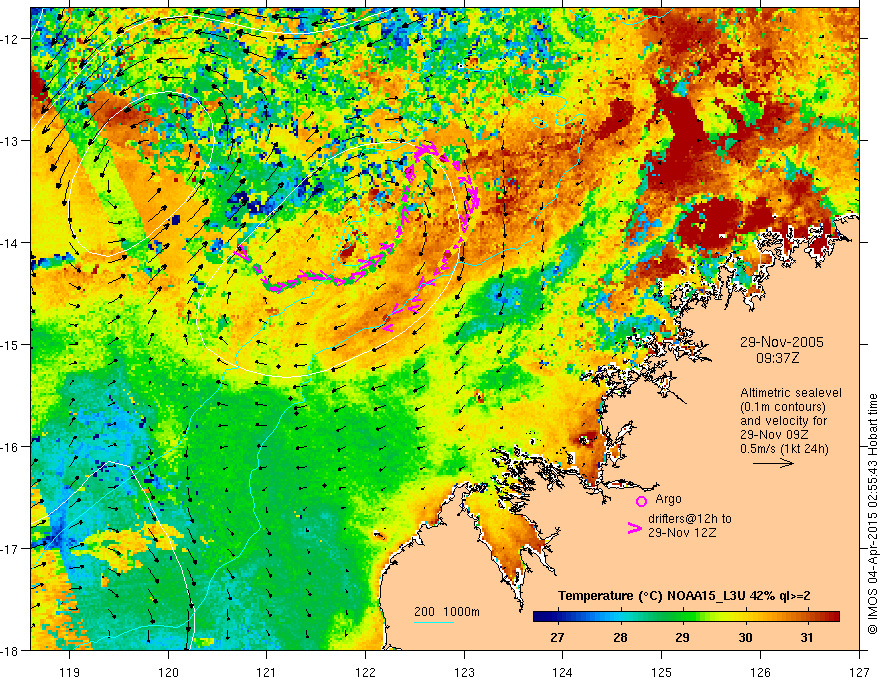This screenshot has width=880, height=680.
Task: Click the longitude axis label 121
Action: pos(267,672)
